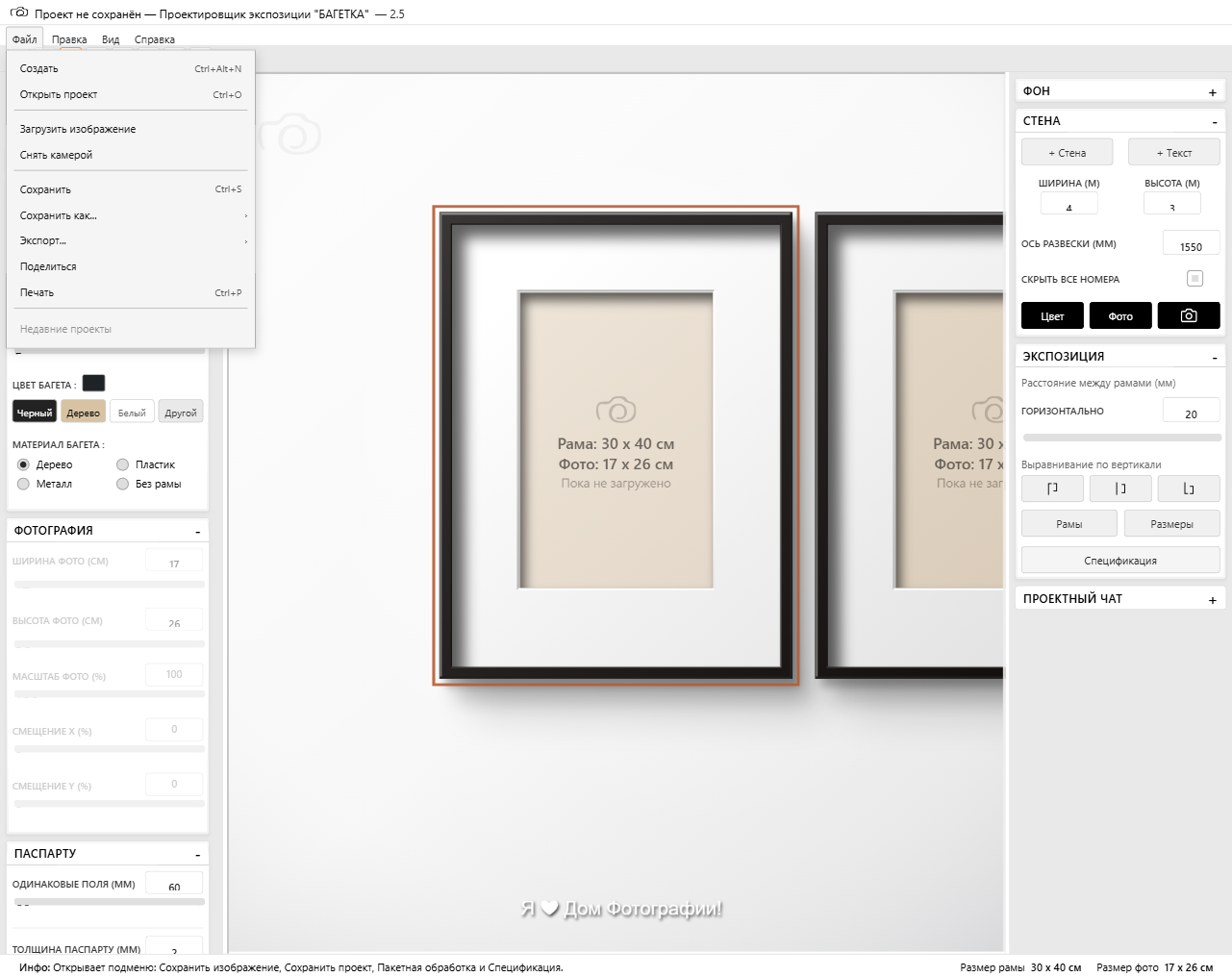Choose Снять камерой menu entry
Screen dimensions: 1232x977
click(131, 155)
